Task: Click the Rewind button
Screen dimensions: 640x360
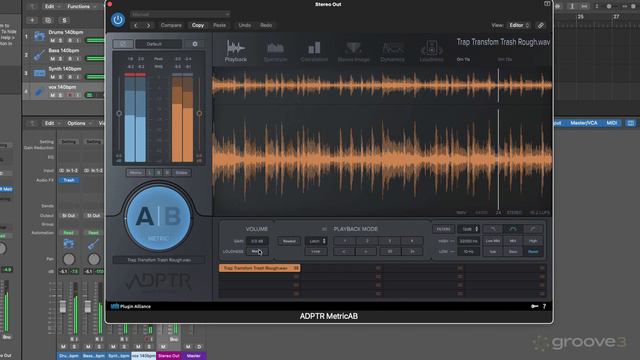Action: pos(289,241)
